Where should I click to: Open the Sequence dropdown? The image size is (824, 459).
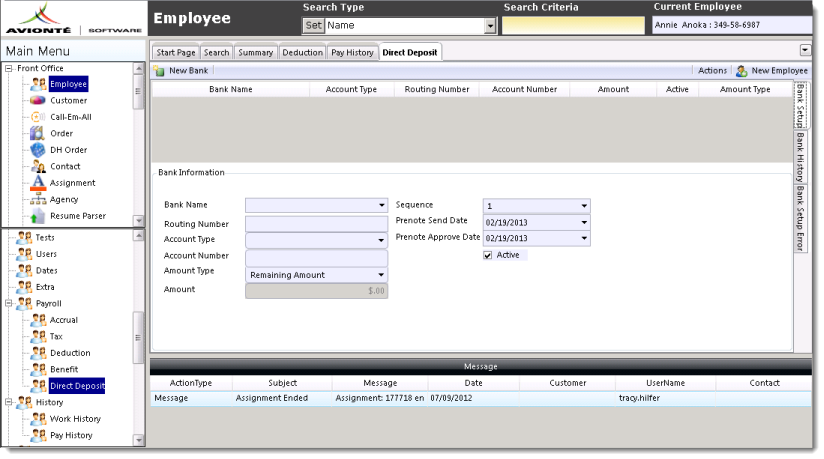(x=584, y=206)
